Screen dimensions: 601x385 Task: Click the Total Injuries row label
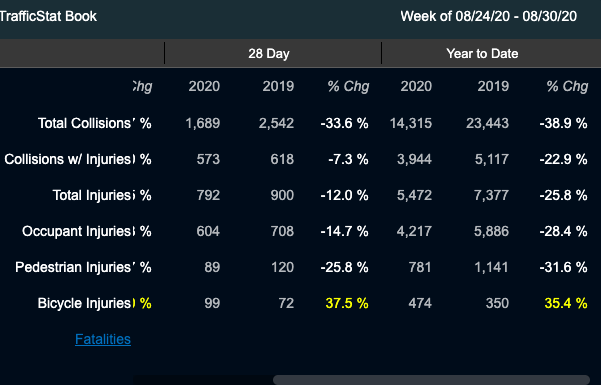pos(92,195)
